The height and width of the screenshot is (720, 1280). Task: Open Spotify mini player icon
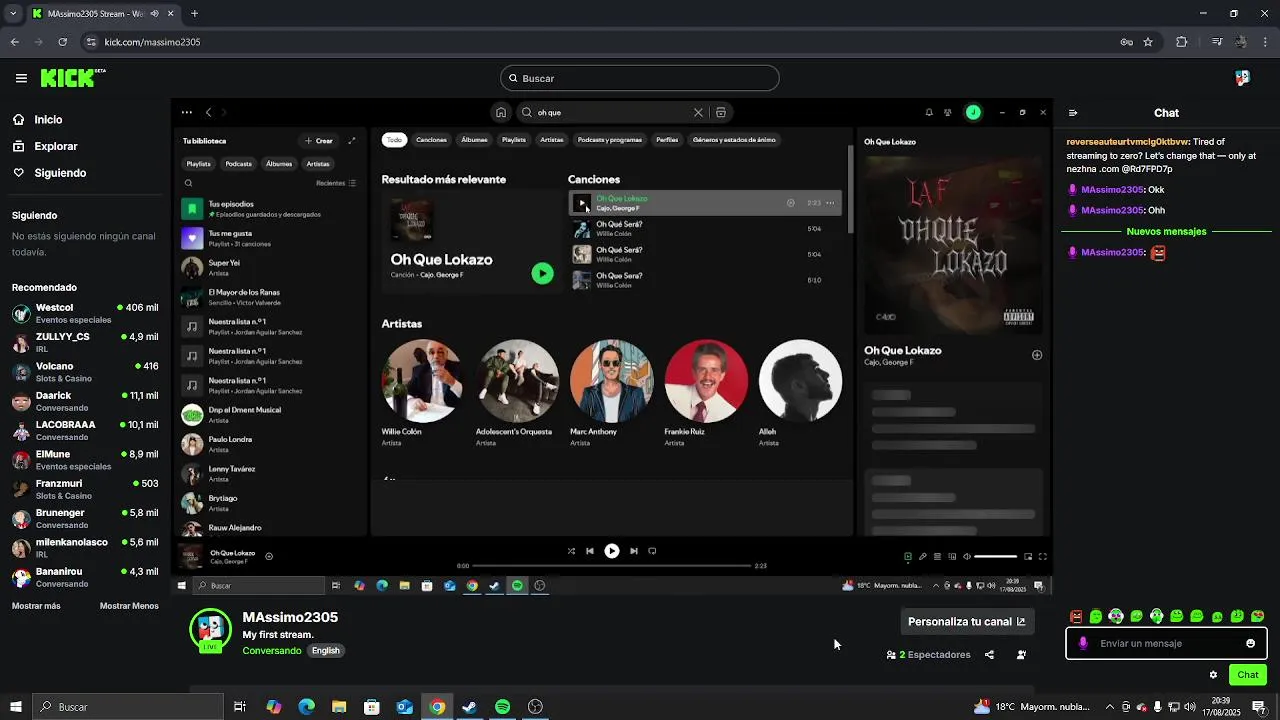1027,557
